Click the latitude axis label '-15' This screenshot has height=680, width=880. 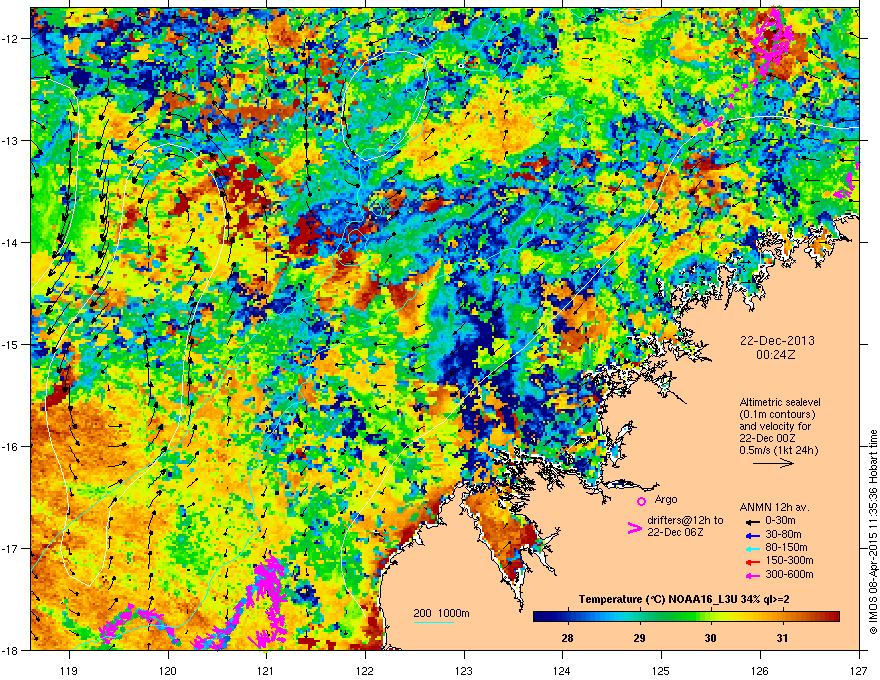[x=11, y=344]
